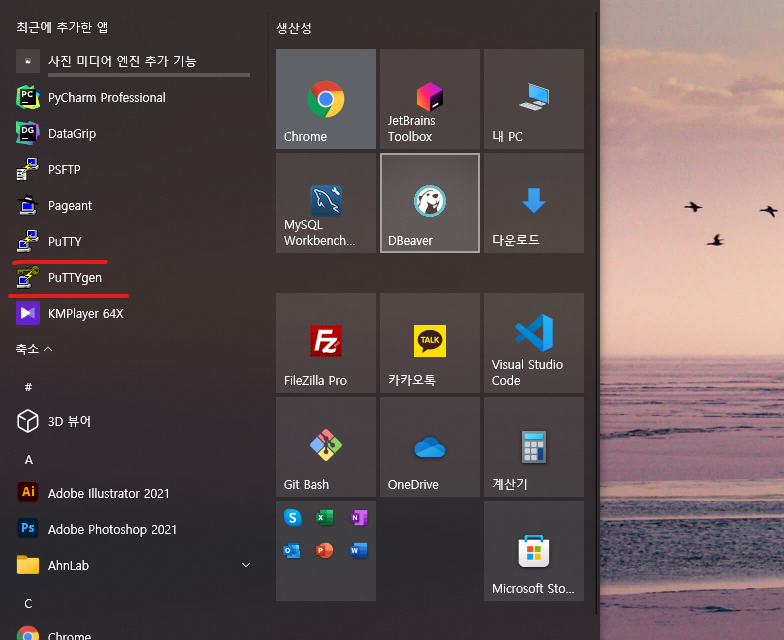Open the 카카오톡 tile

430,342
